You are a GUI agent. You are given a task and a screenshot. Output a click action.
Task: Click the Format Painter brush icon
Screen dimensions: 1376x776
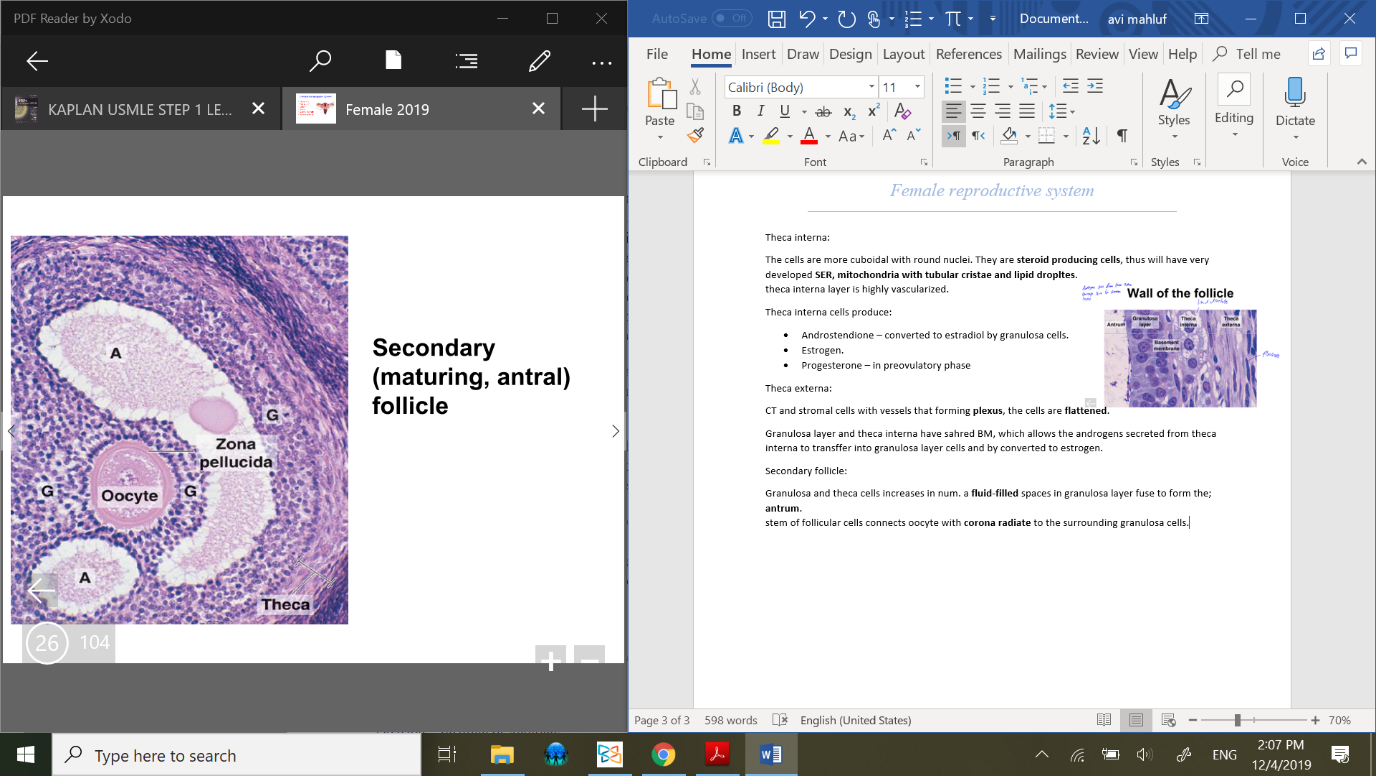click(x=695, y=135)
